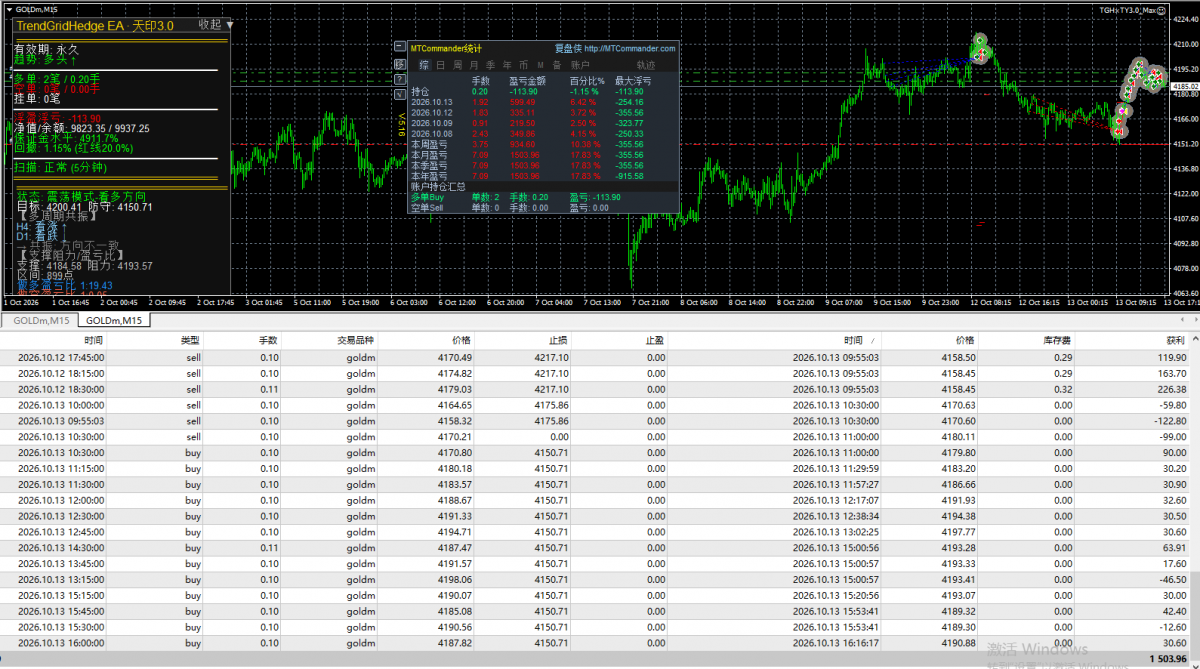Sort trade history by 库存费 column
The image size is (1200, 669).
click(1057, 340)
